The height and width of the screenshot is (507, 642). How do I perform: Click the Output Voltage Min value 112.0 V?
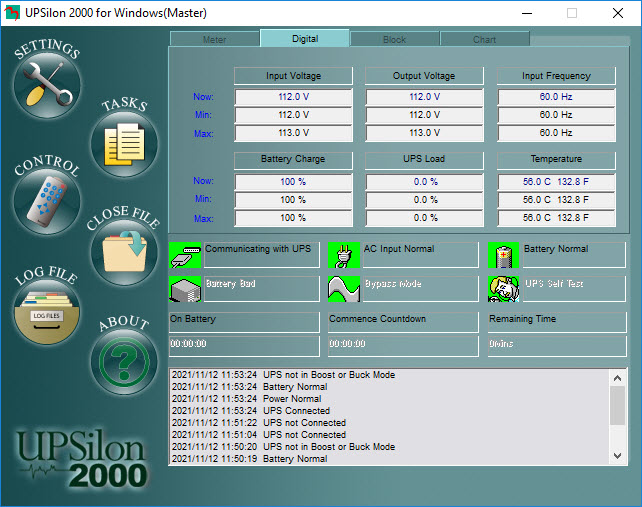425,115
